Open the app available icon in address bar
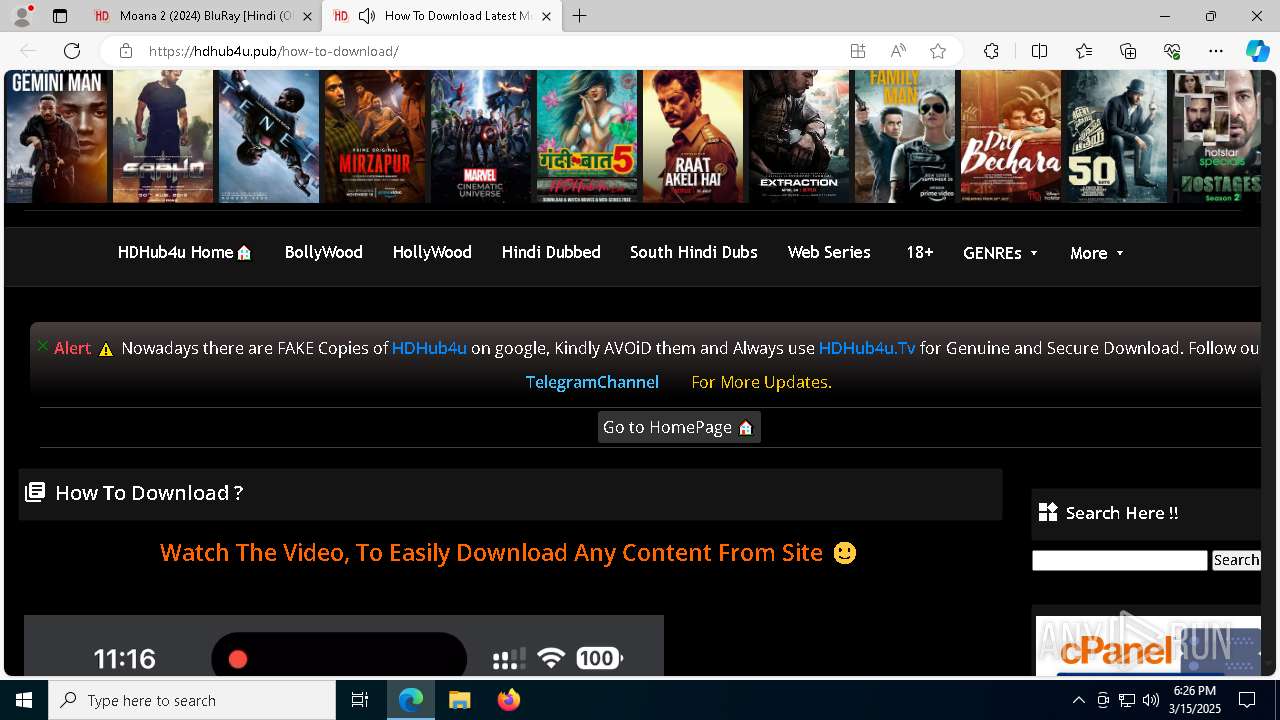 point(857,51)
